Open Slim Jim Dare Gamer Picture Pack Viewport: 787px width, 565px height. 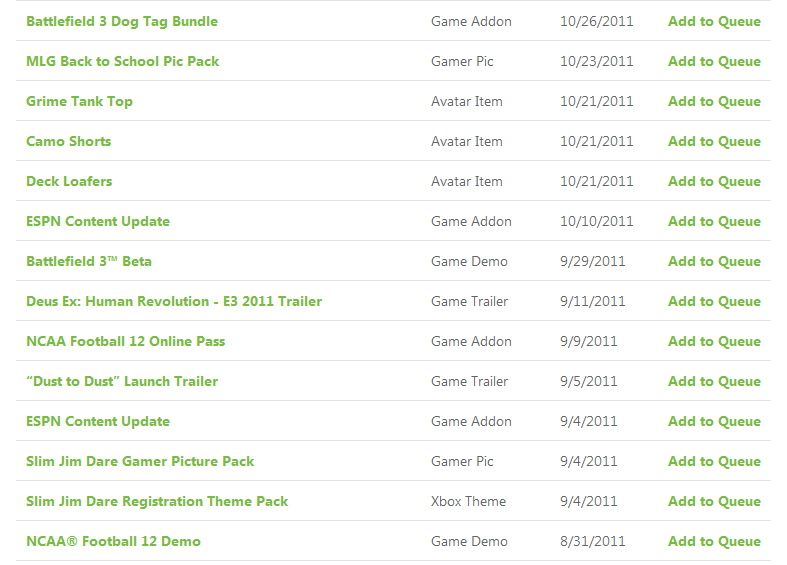pyautogui.click(x=140, y=461)
